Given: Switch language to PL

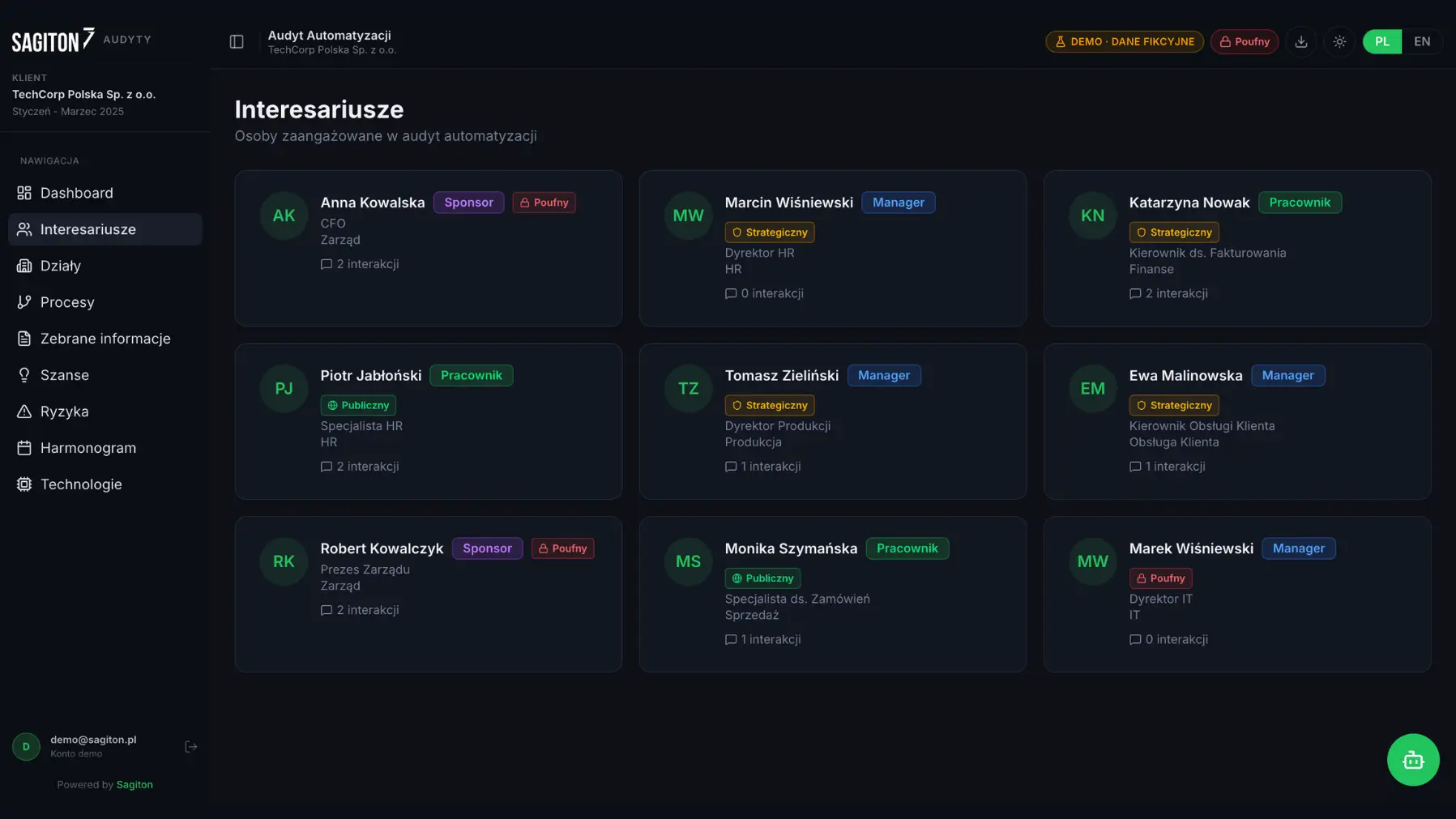Looking at the screenshot, I should click(1382, 41).
